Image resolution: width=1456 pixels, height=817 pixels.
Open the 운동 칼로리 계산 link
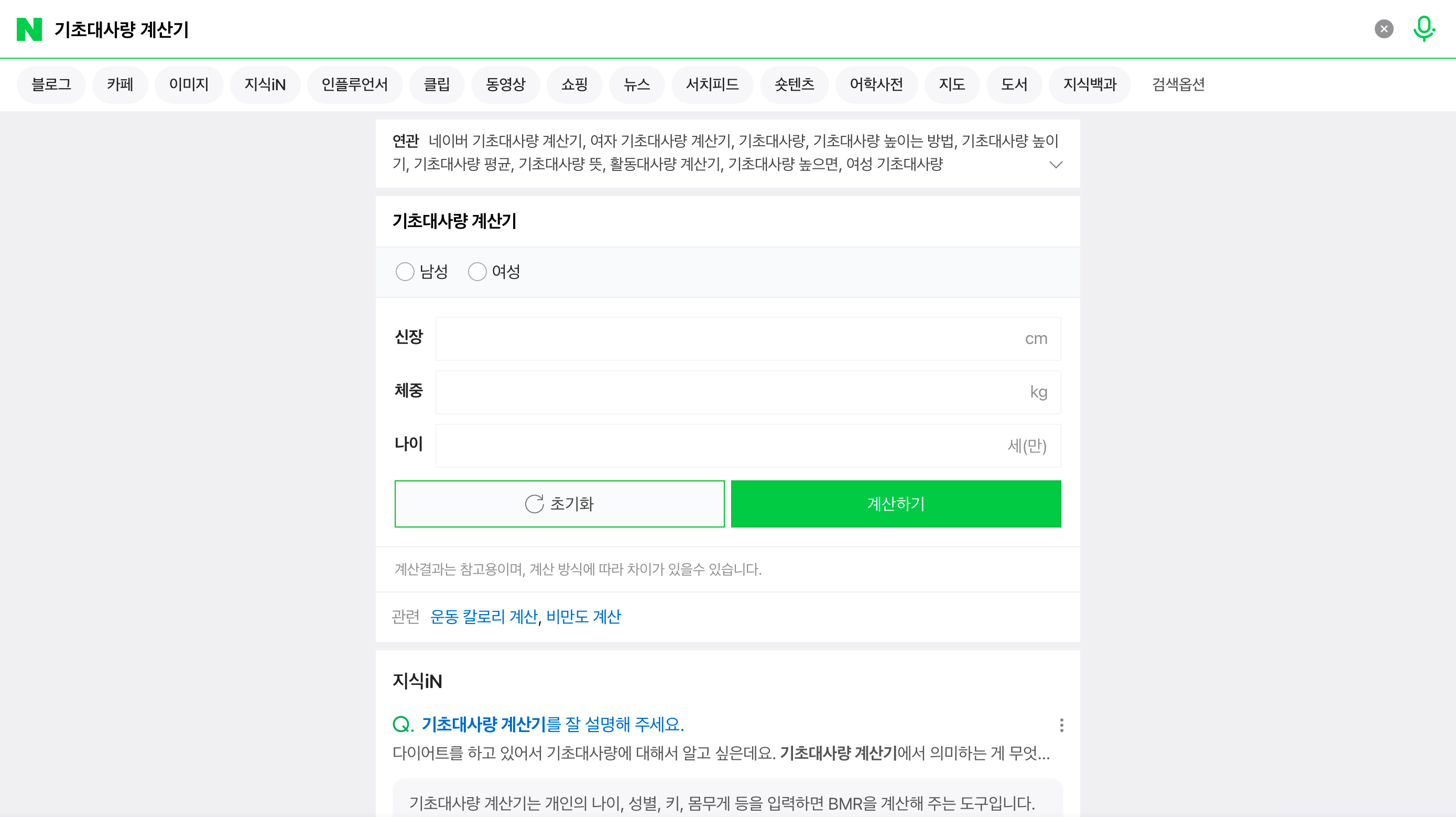click(484, 616)
